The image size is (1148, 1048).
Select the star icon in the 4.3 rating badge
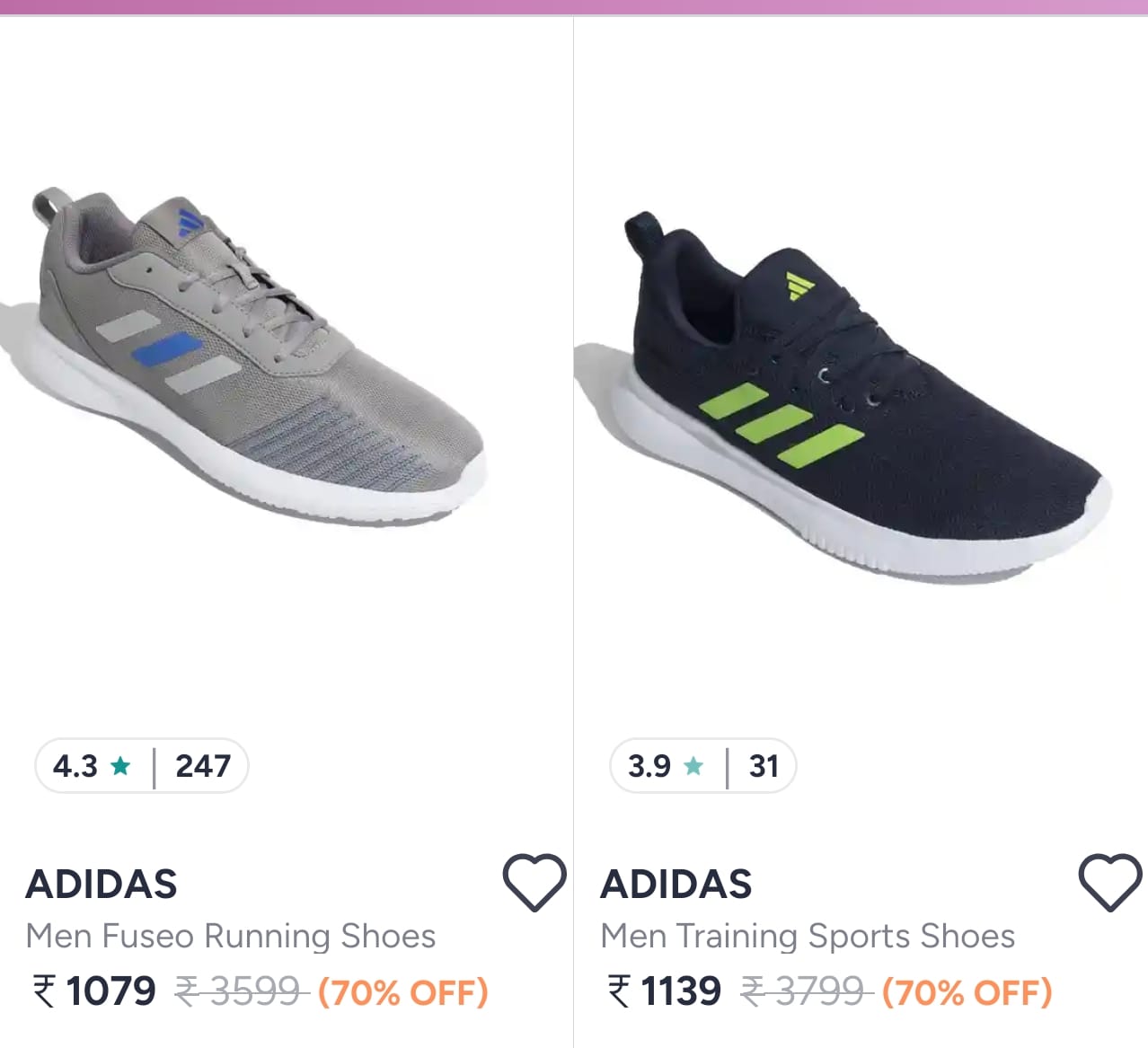(x=120, y=766)
